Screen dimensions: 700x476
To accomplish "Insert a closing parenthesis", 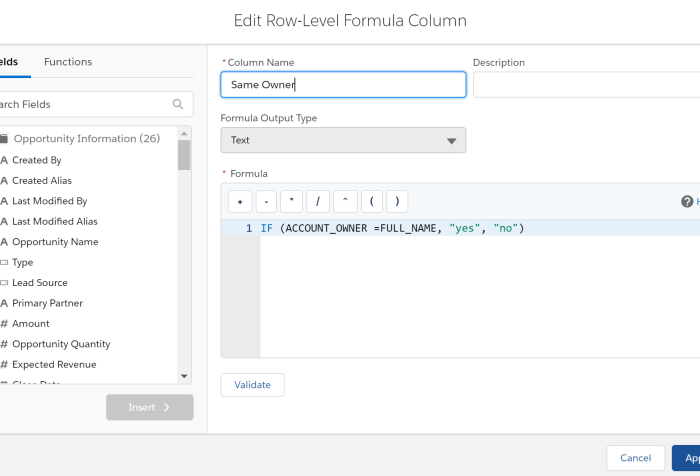I will click(397, 202).
